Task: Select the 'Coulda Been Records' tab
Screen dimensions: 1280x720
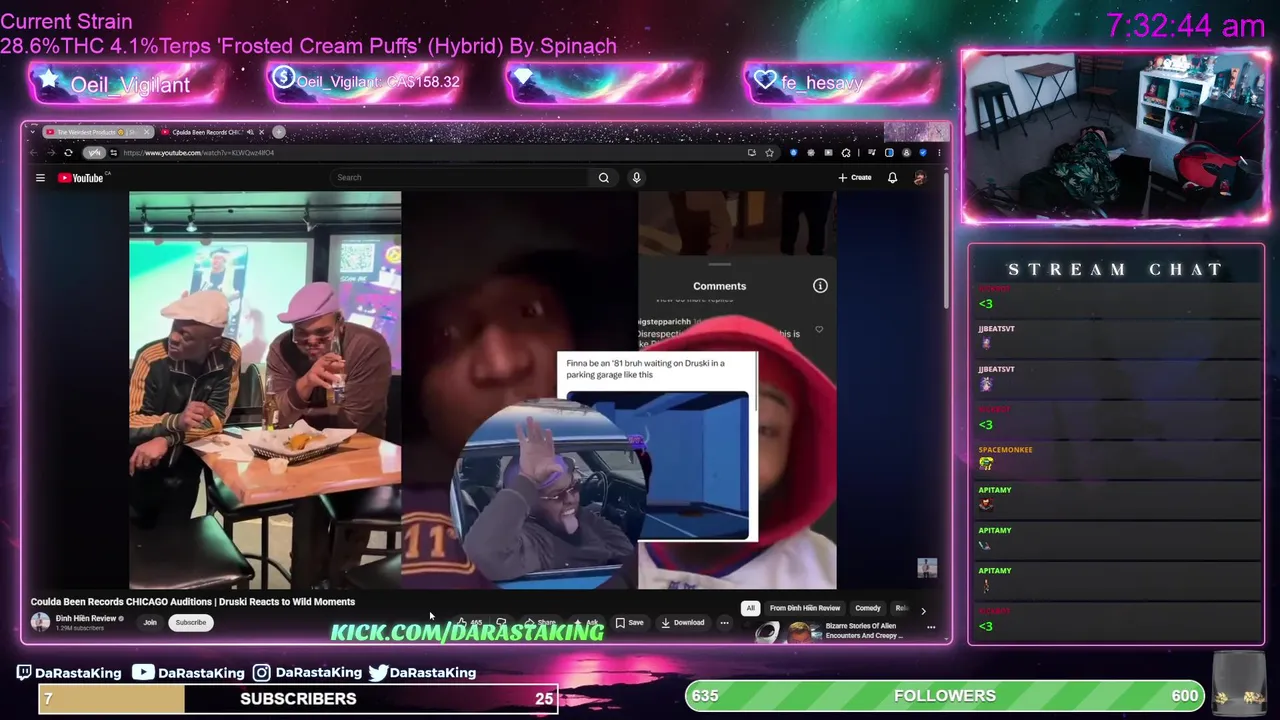Action: (x=211, y=132)
